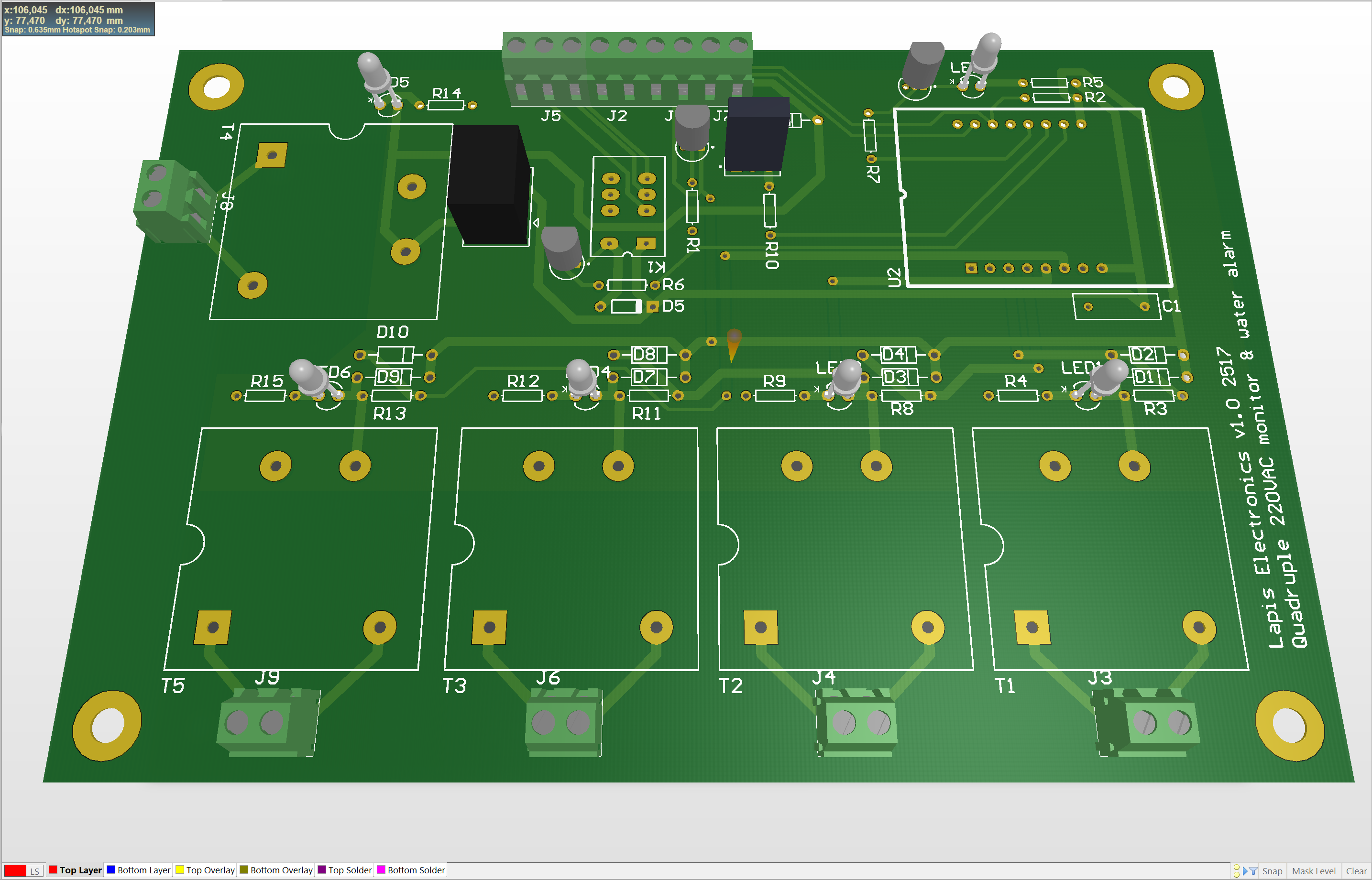Screen dimensions: 1372x880
Task: Click the purple Top Solder color square
Action: 322,869
